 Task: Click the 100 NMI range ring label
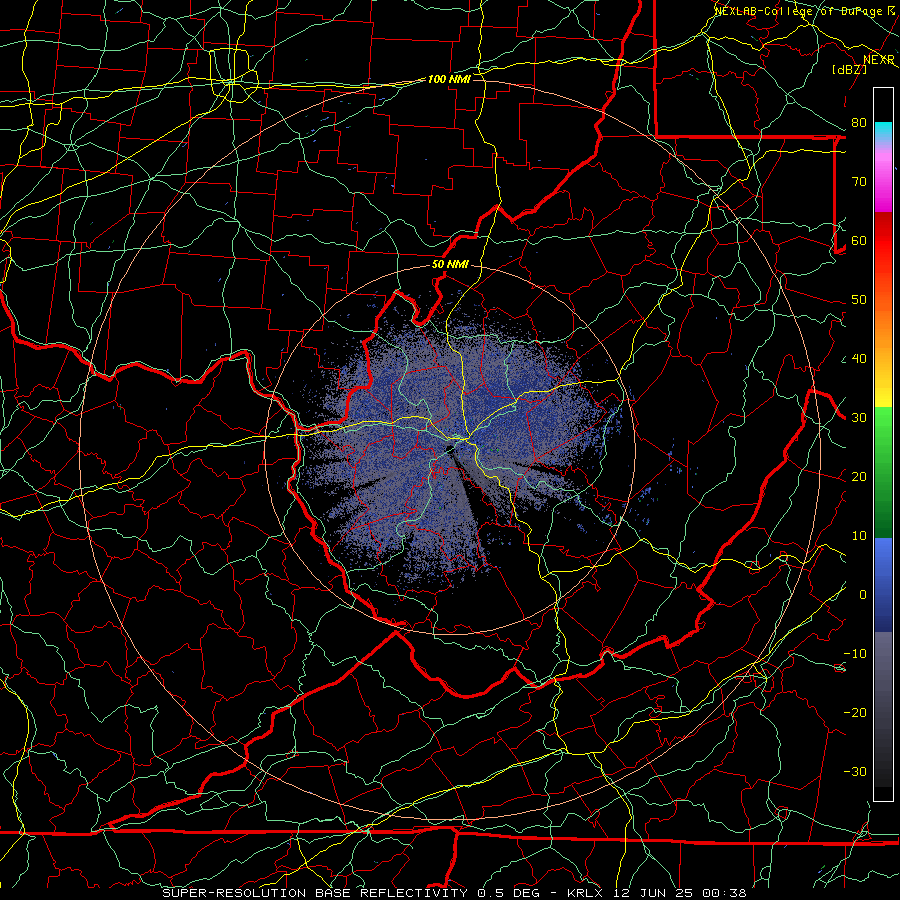coord(449,79)
